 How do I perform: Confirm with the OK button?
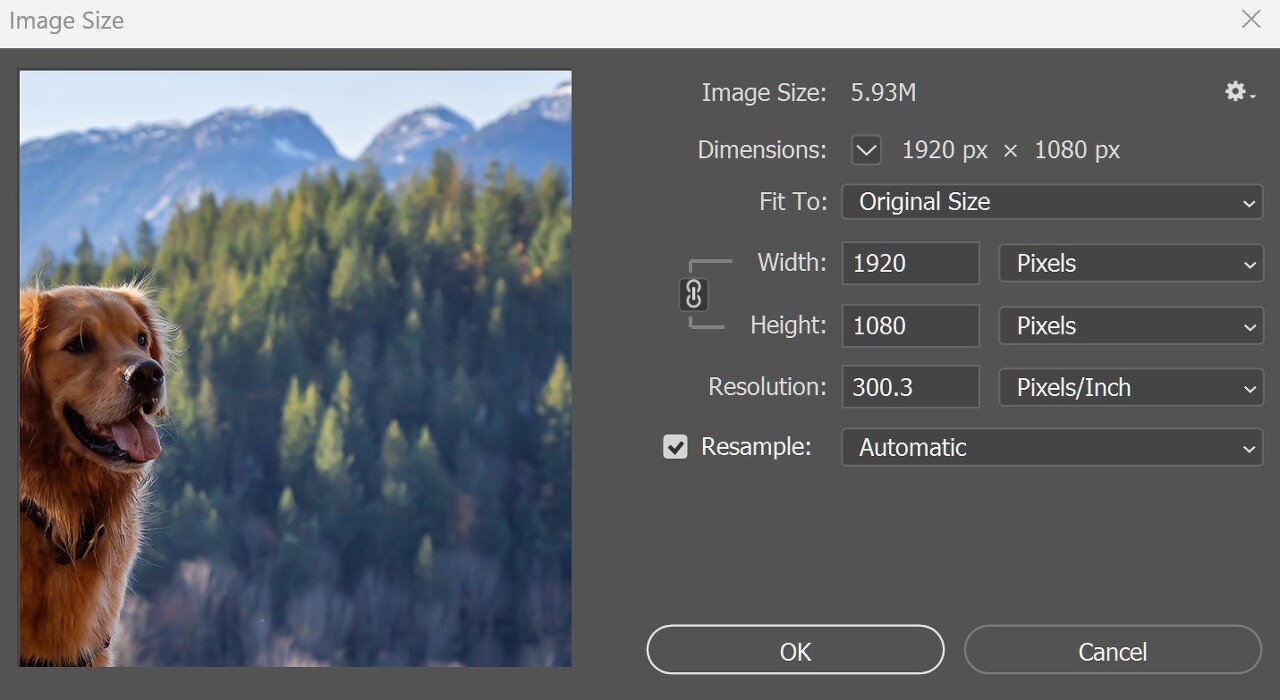[795, 651]
